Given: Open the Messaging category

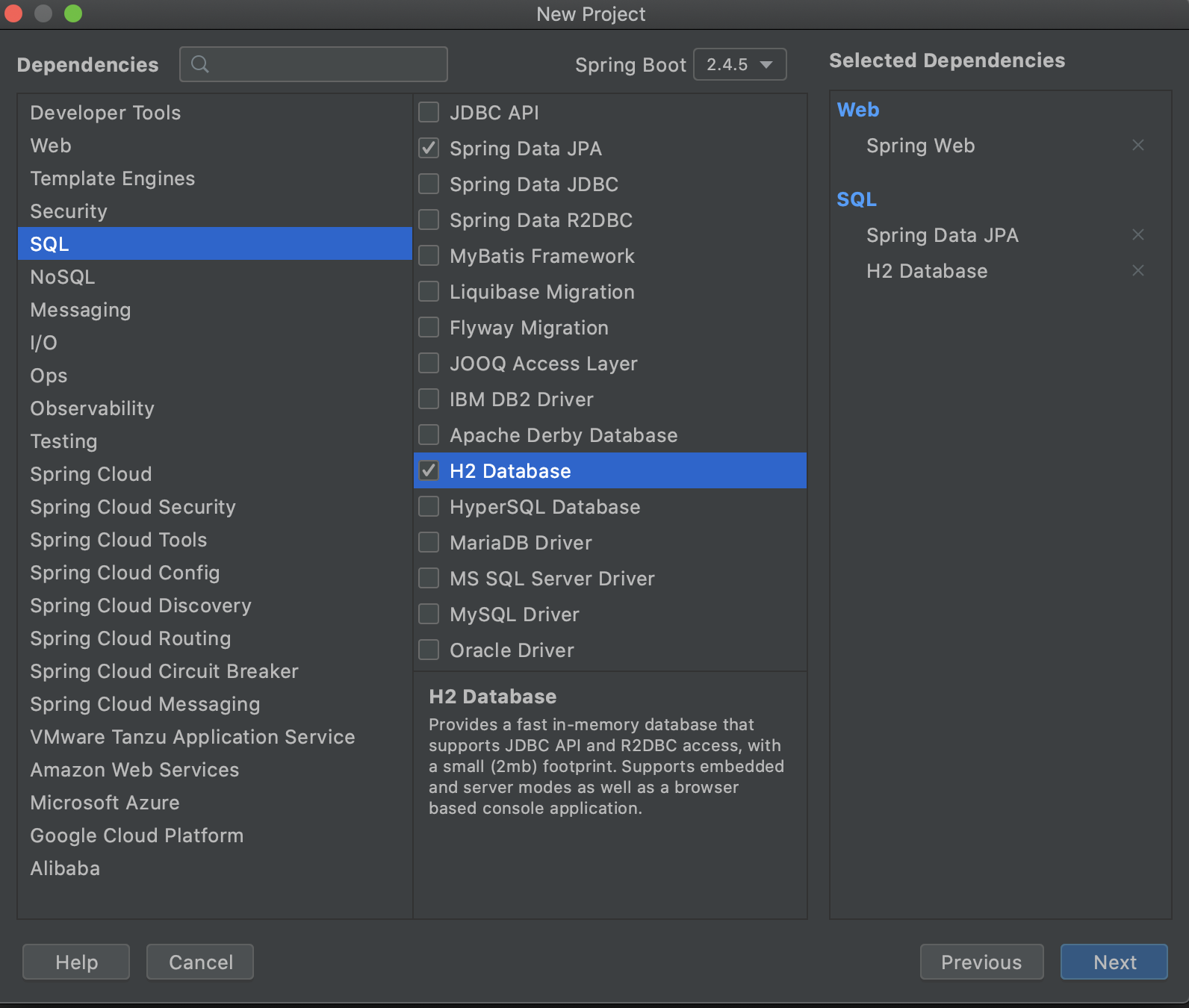Looking at the screenshot, I should [x=215, y=309].
